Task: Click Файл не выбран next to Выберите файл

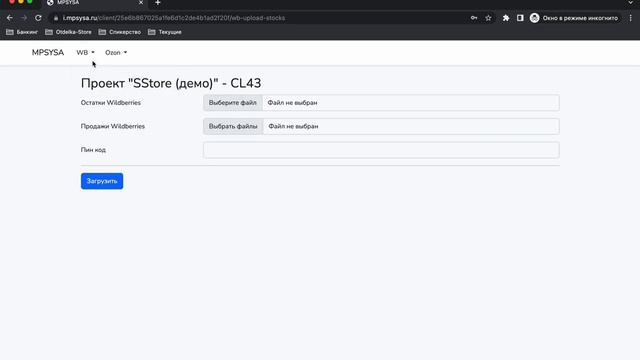Action: pyautogui.click(x=292, y=103)
